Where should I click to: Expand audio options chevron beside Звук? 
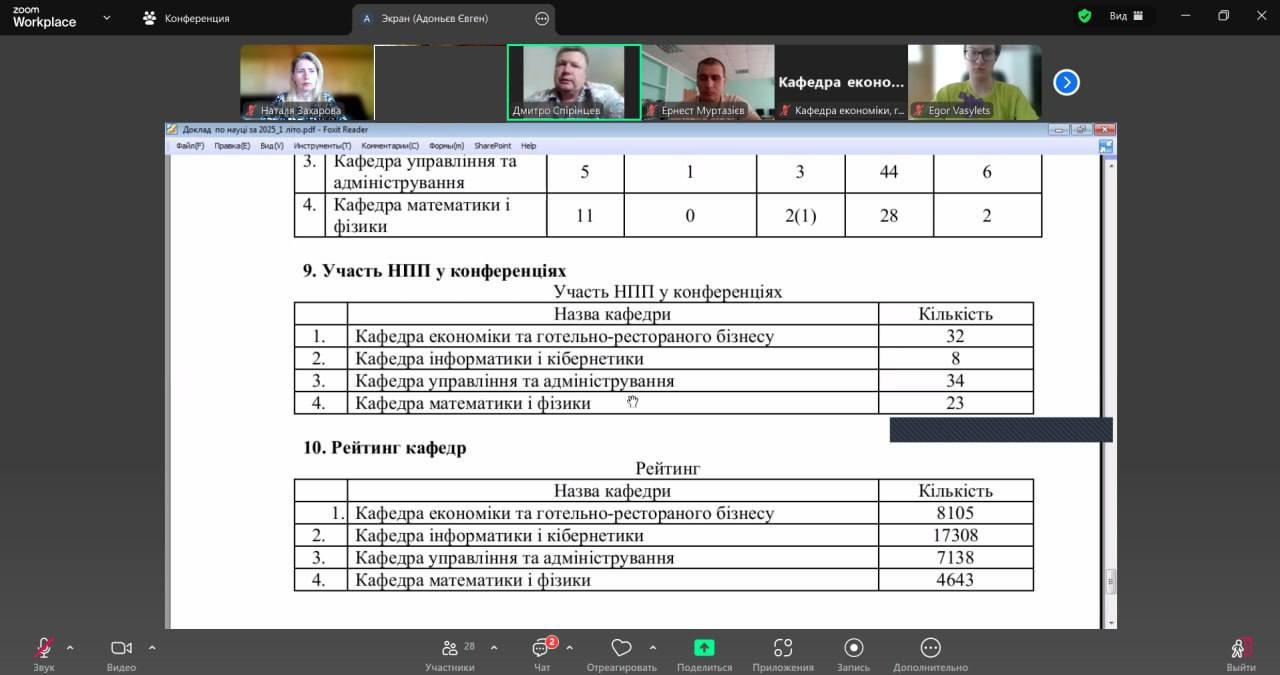pyautogui.click(x=70, y=647)
